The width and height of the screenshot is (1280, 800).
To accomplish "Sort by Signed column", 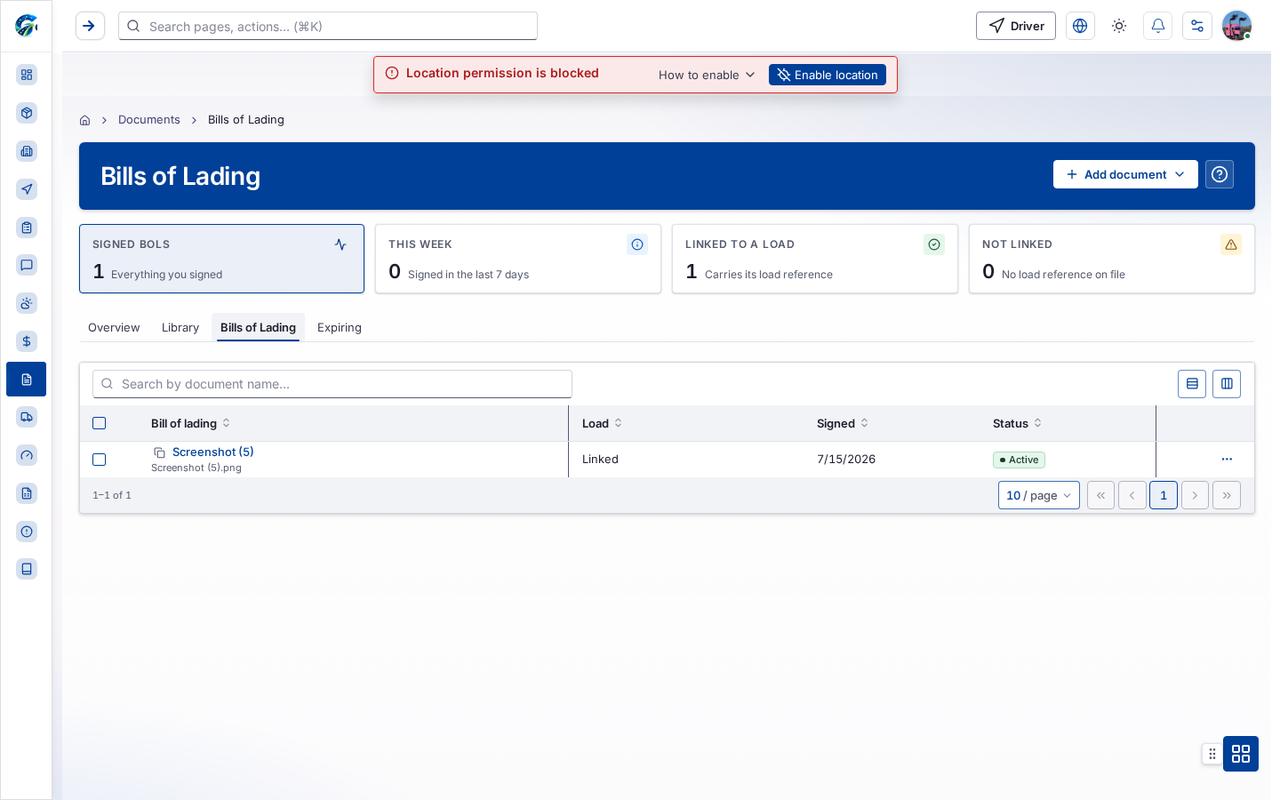I will pyautogui.click(x=843, y=423).
